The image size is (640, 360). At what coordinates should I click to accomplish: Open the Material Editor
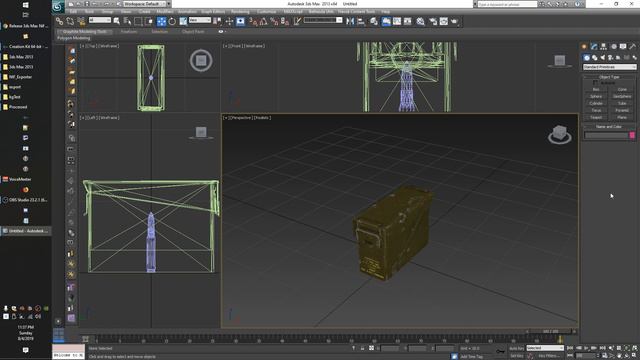(420, 21)
